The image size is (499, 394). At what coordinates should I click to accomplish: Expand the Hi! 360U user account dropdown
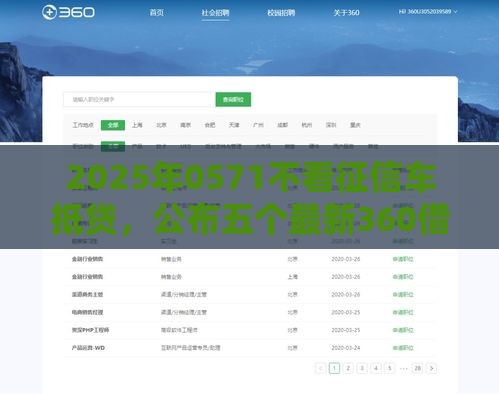point(428,12)
